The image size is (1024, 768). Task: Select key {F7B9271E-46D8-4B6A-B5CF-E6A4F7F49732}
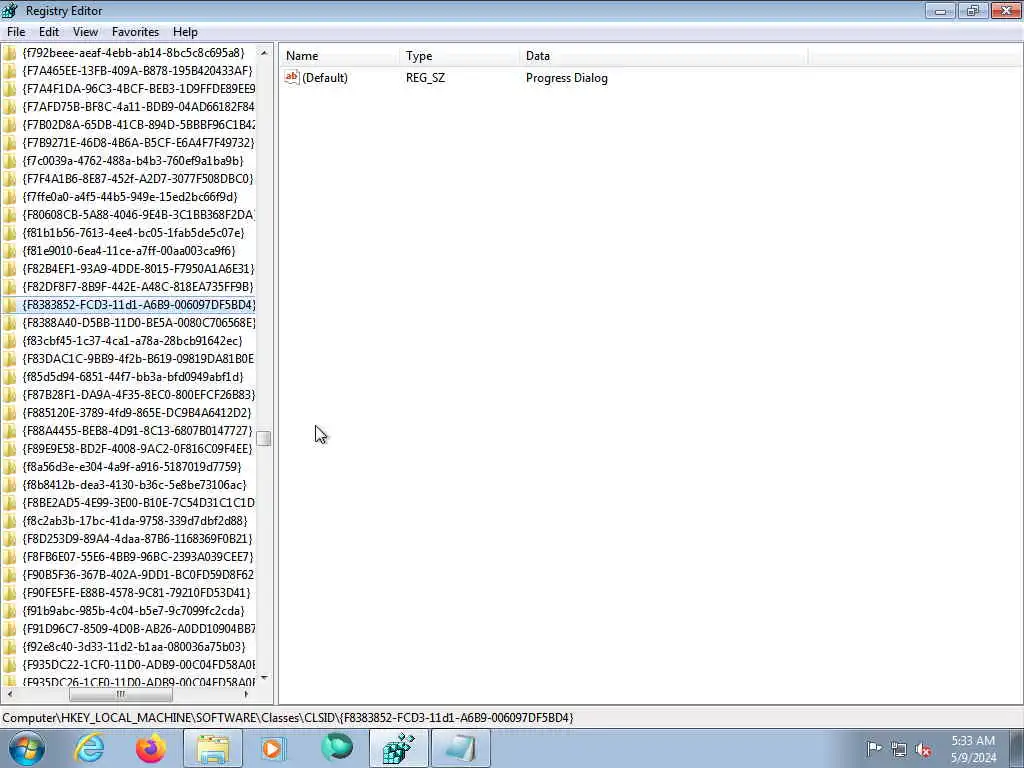click(x=138, y=142)
